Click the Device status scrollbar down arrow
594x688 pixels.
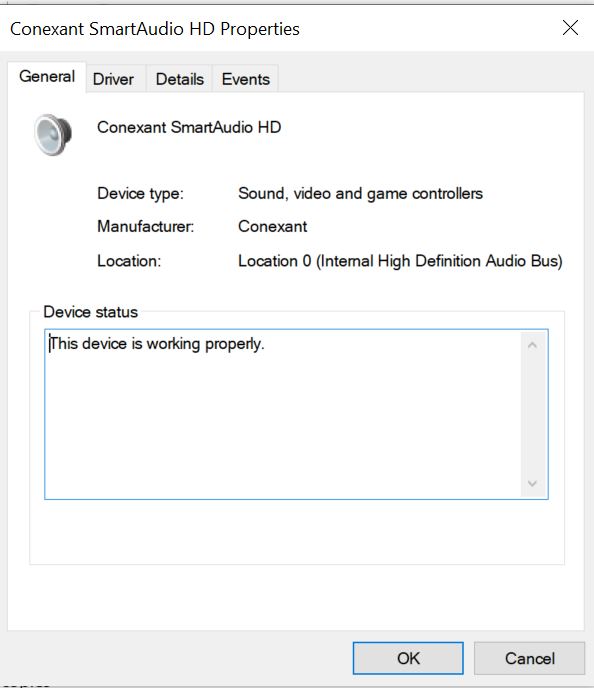[533, 484]
